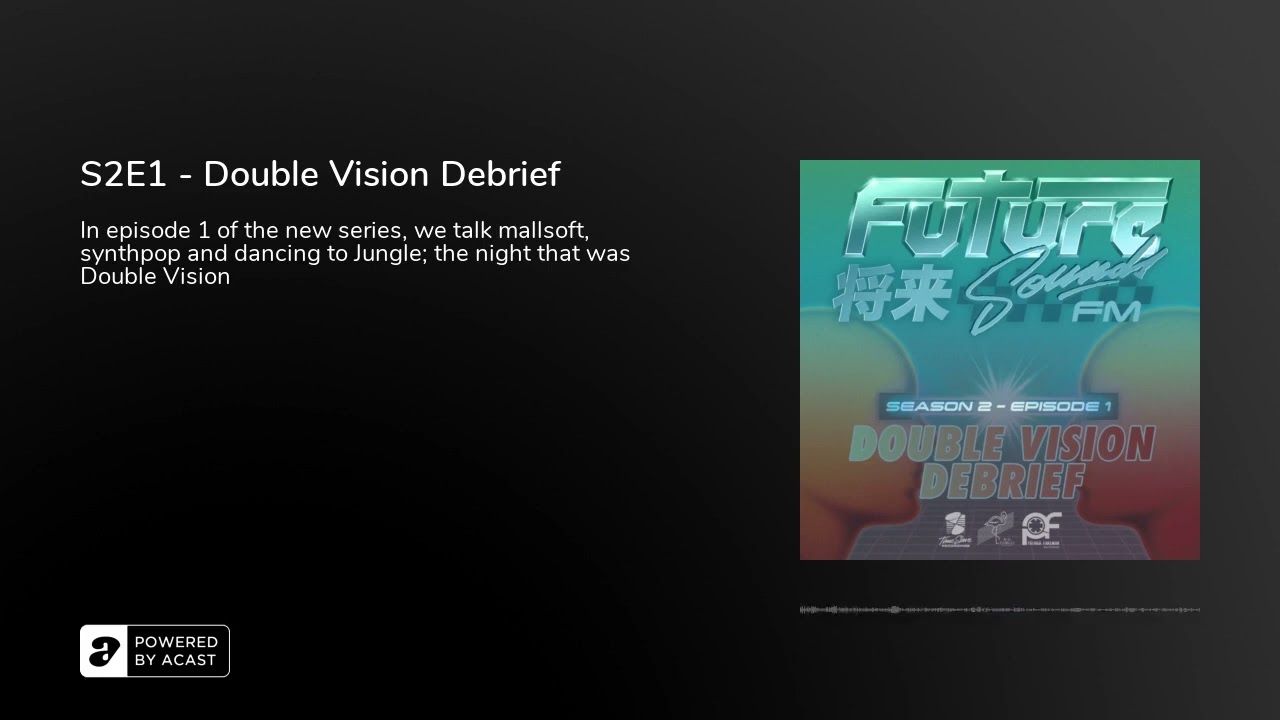
Task: Select the episode description text
Action: tap(355, 253)
